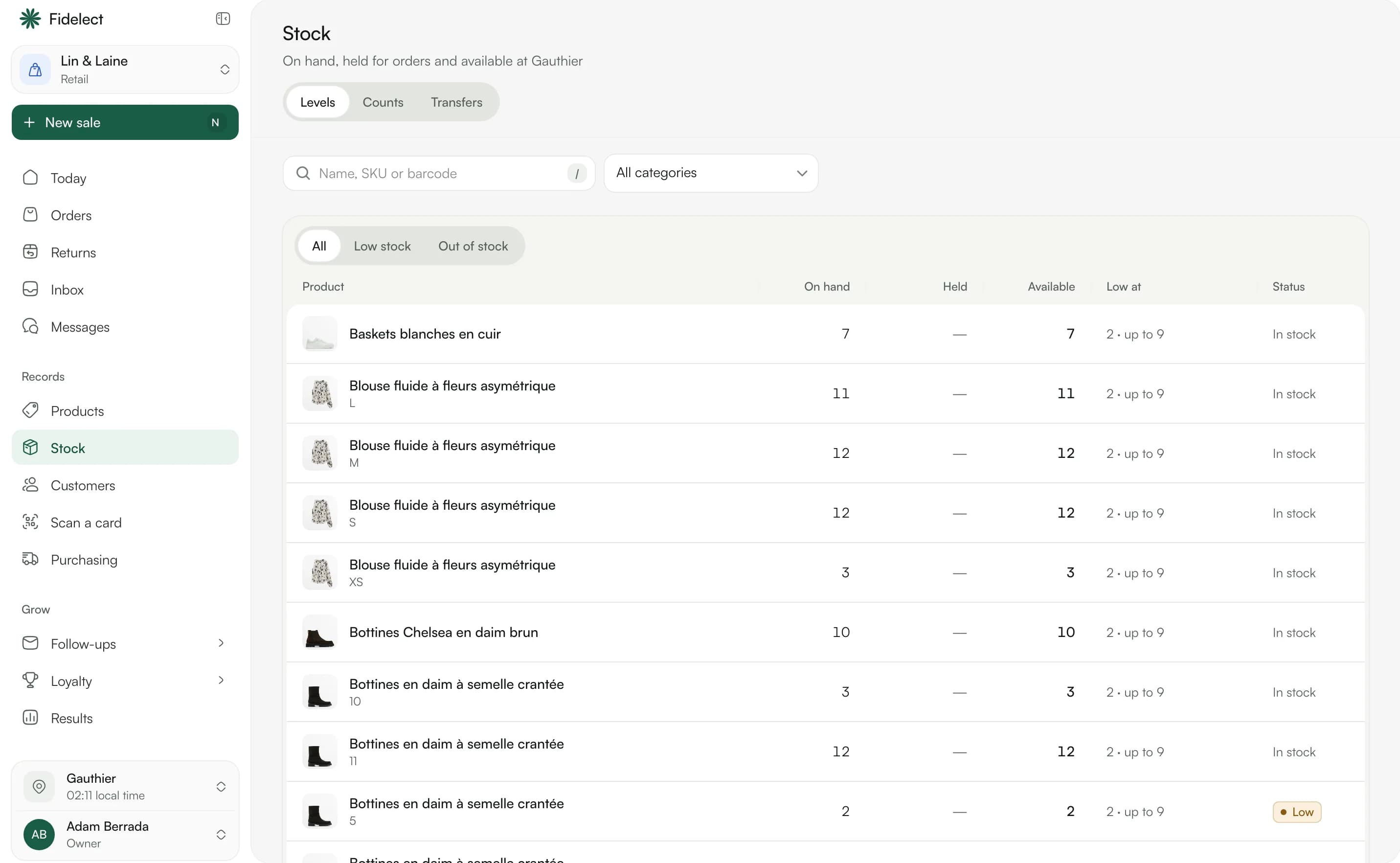Image resolution: width=1400 pixels, height=863 pixels.
Task: Expand the Follow-ups submenu
Action: point(221,643)
